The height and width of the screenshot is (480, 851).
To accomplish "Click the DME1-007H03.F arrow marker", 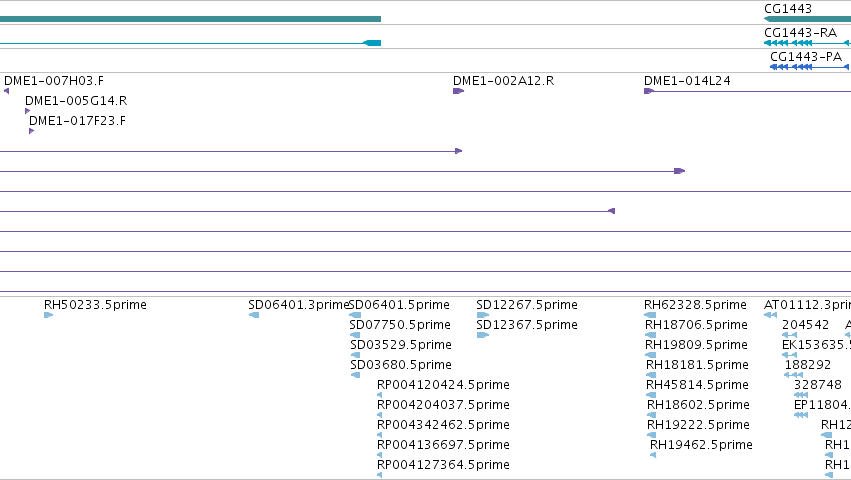I will 7,91.
